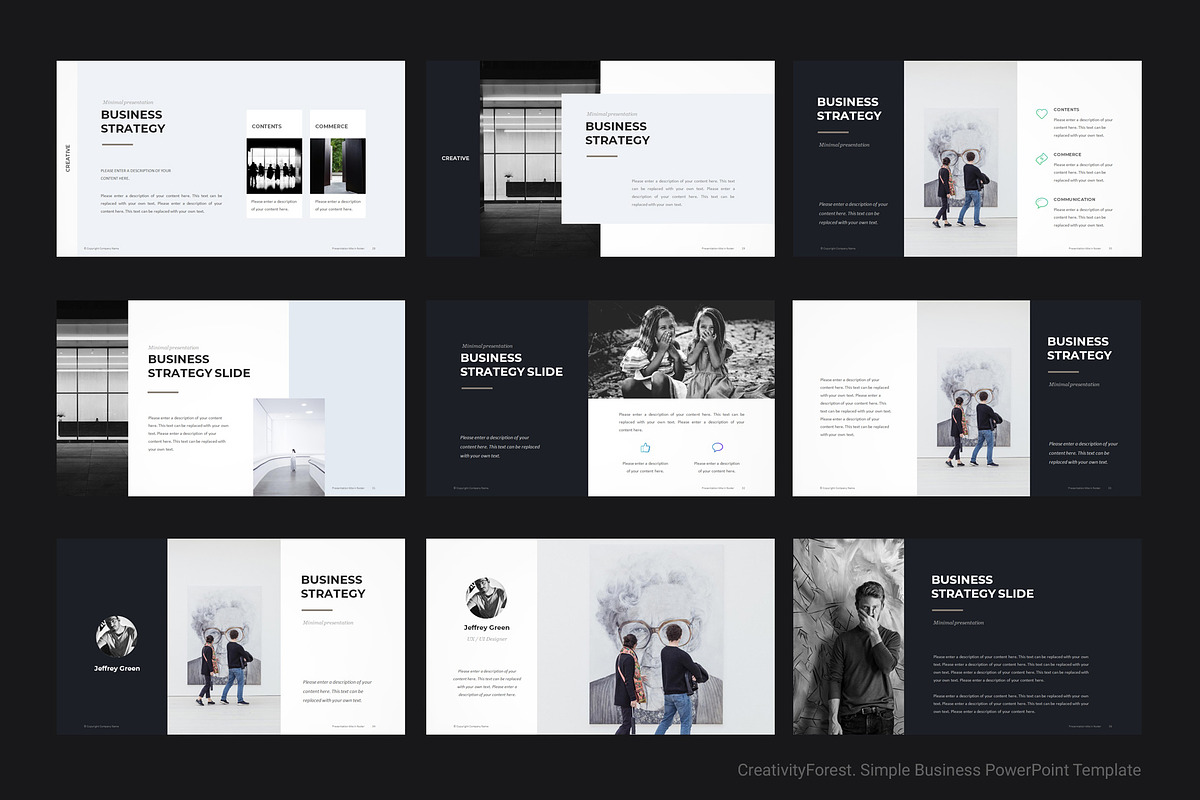Open the silhouette photo in the CONTENTS card
The image size is (1200, 800).
pyautogui.click(x=275, y=166)
